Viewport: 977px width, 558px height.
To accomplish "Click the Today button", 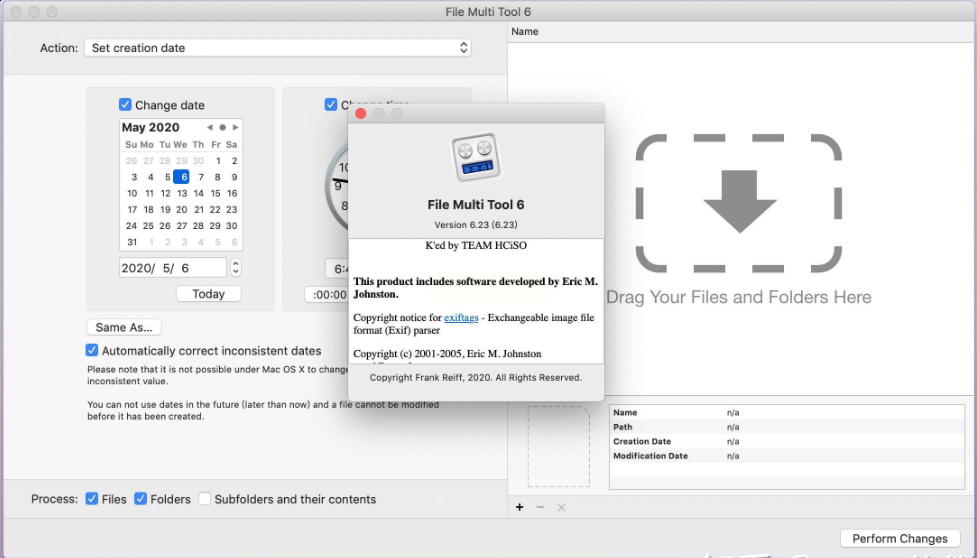I will coord(209,294).
